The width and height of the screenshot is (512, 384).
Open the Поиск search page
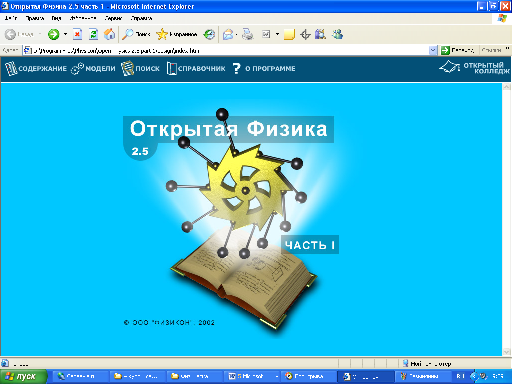140,68
